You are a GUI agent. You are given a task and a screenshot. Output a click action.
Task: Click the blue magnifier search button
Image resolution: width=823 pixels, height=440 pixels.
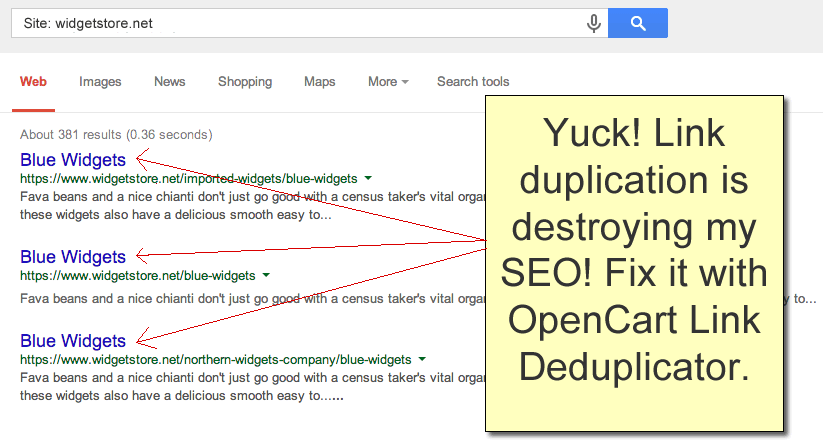click(x=638, y=23)
